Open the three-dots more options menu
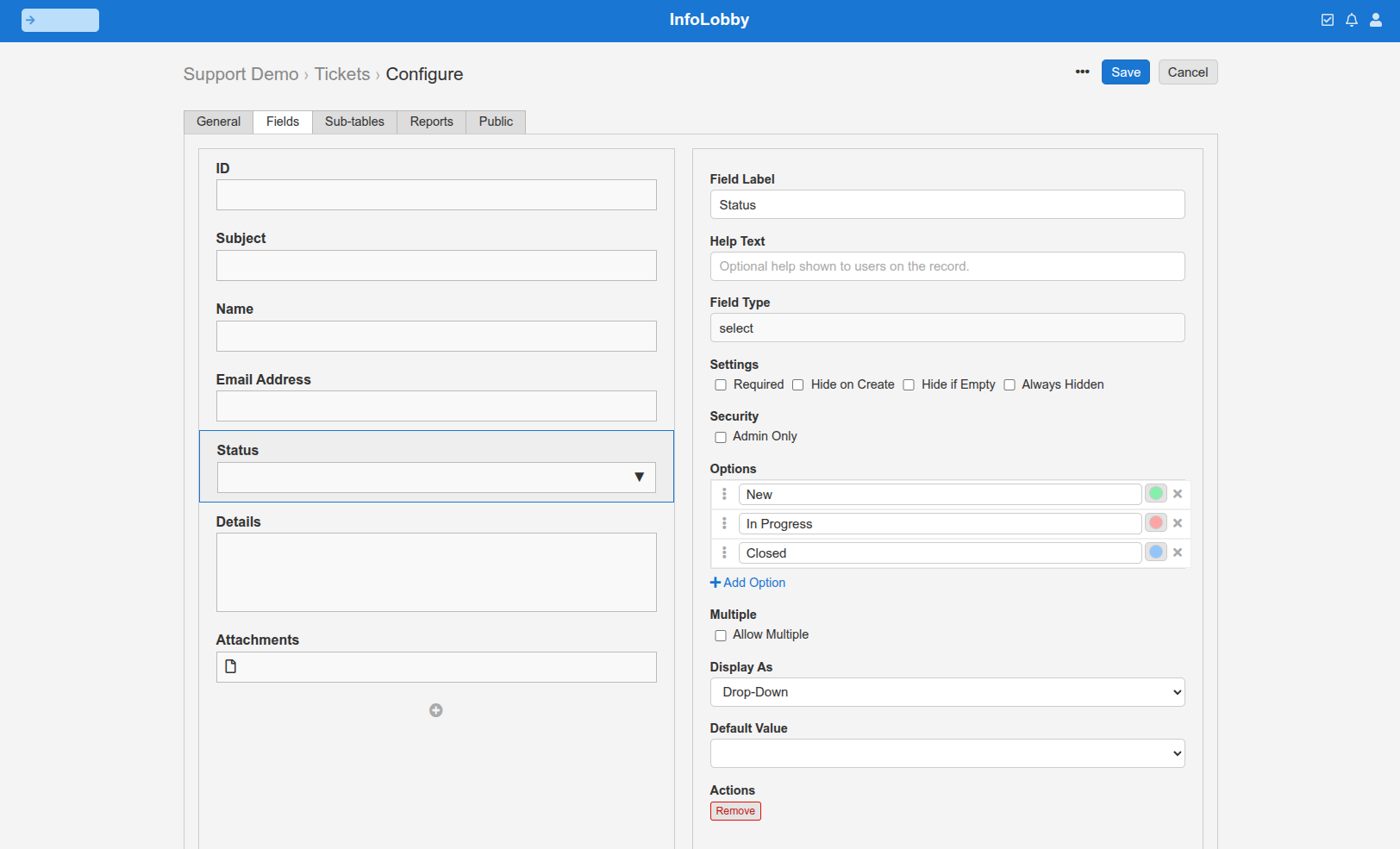Screen dimensions: 1400x849 click(1082, 72)
